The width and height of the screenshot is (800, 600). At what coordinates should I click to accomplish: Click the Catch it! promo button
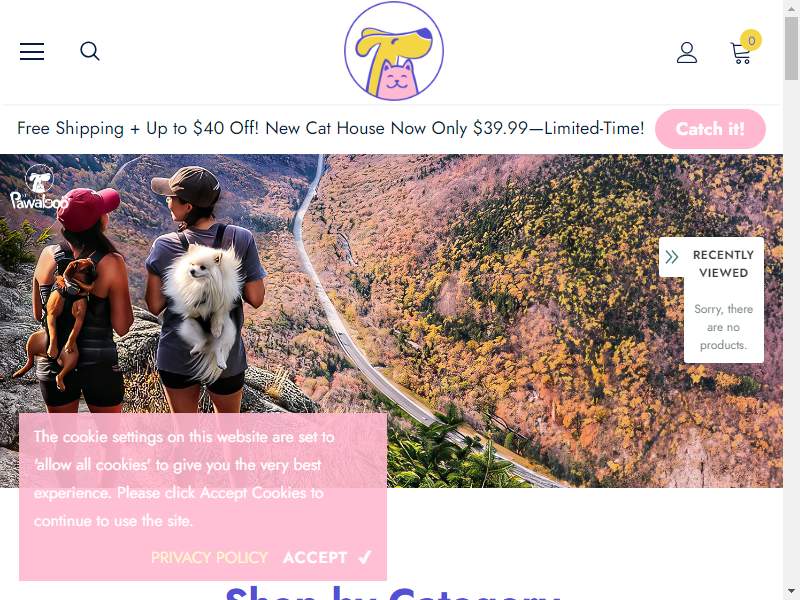[710, 129]
